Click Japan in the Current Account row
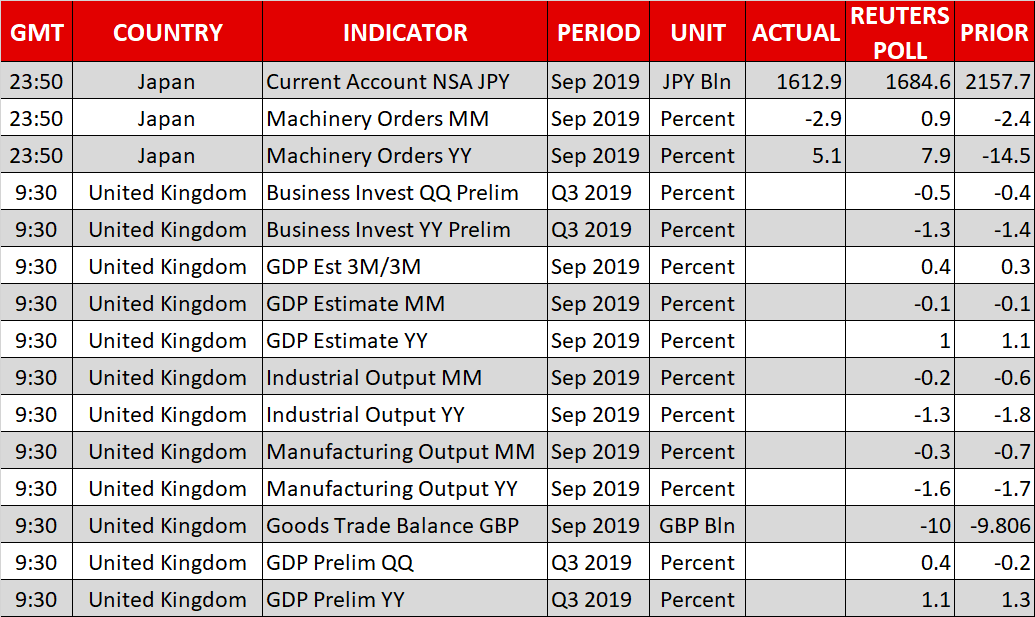1035x617 pixels. pyautogui.click(x=166, y=82)
